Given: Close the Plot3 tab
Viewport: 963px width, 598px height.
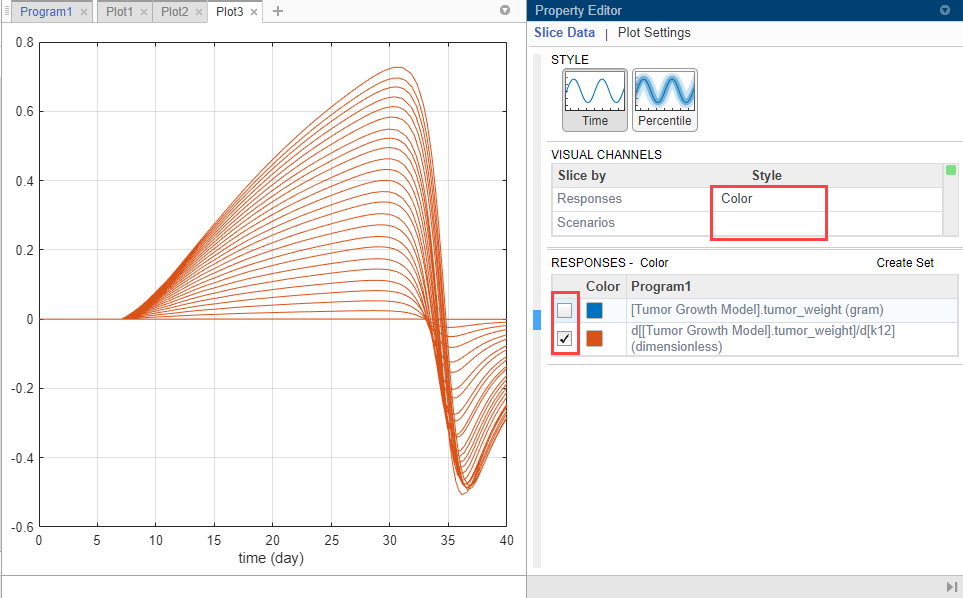Looking at the screenshot, I should pyautogui.click(x=254, y=12).
